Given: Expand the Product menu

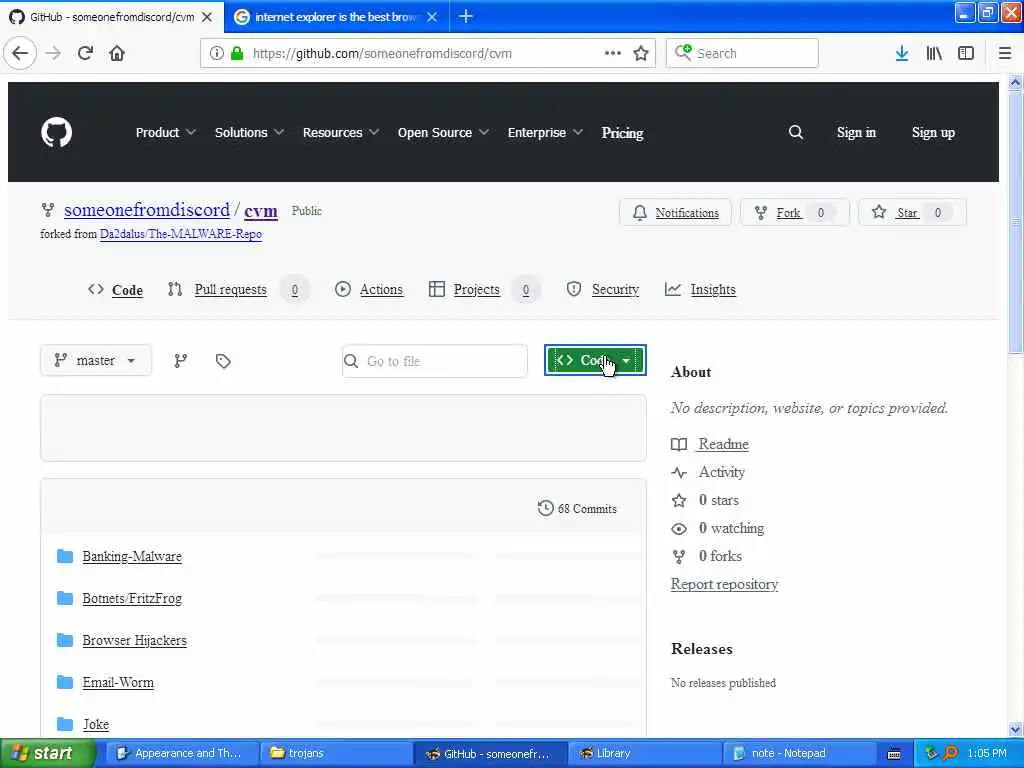Looking at the screenshot, I should pyautogui.click(x=165, y=133).
